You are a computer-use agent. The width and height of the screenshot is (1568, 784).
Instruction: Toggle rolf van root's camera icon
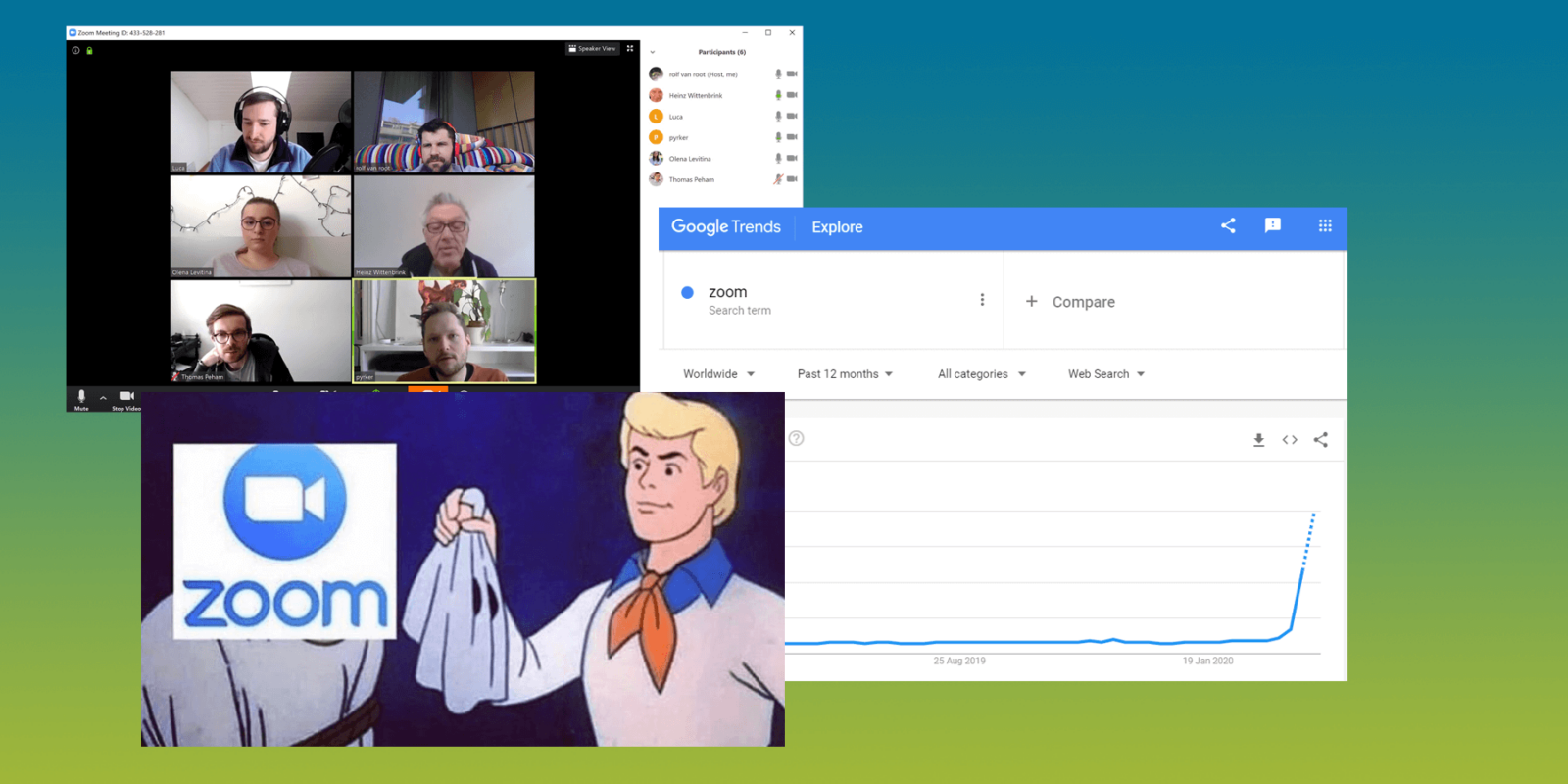coord(792,73)
